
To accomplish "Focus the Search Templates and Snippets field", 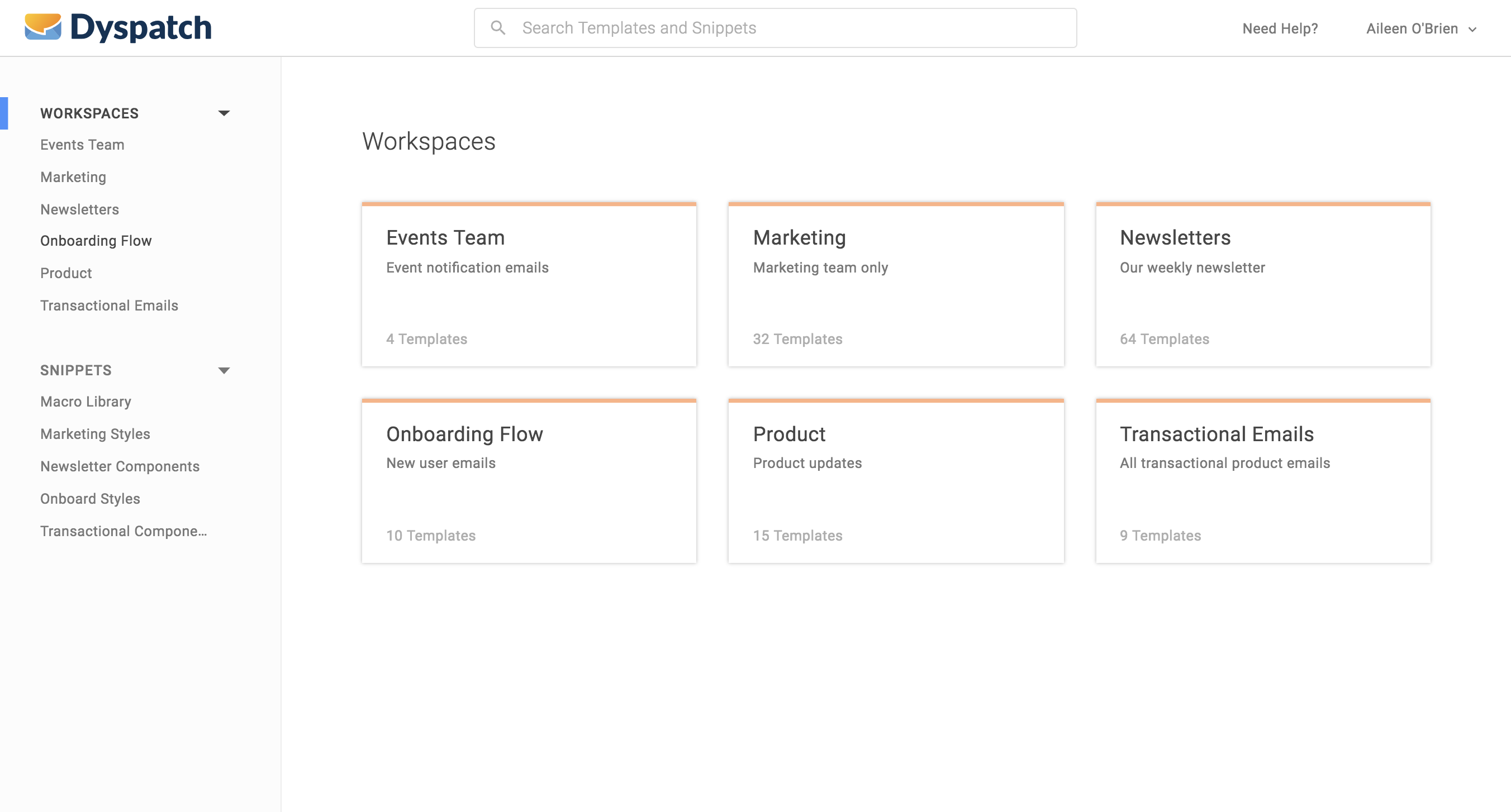I will [x=775, y=27].
